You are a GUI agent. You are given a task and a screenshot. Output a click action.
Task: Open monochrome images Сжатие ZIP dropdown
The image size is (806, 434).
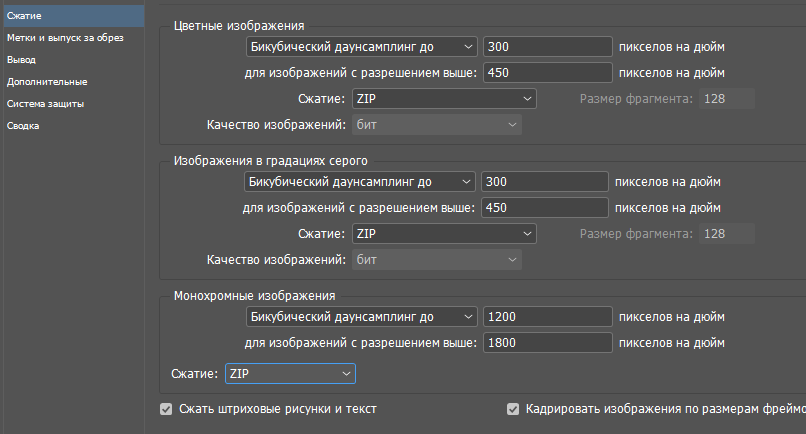tap(290, 373)
